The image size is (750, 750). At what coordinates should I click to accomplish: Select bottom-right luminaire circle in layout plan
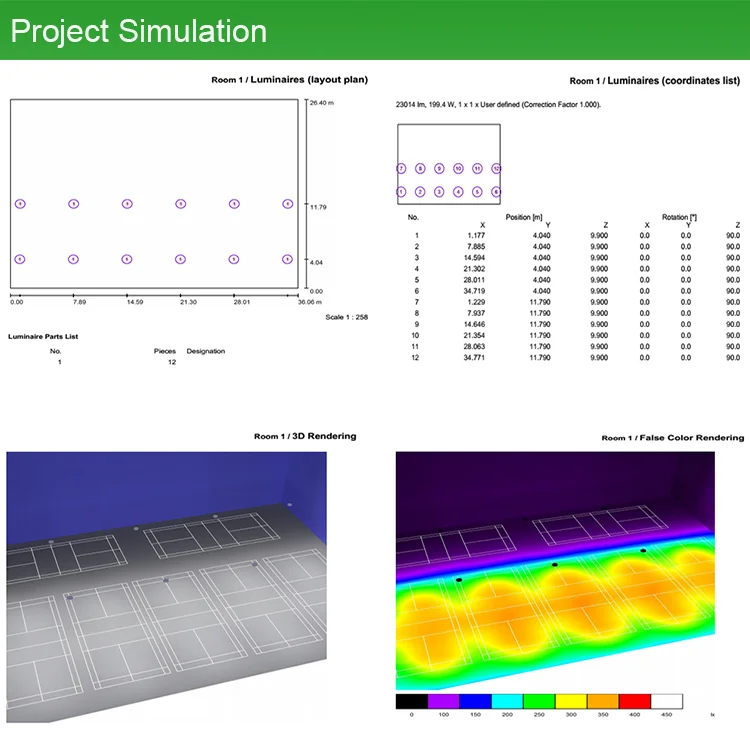tap(287, 259)
